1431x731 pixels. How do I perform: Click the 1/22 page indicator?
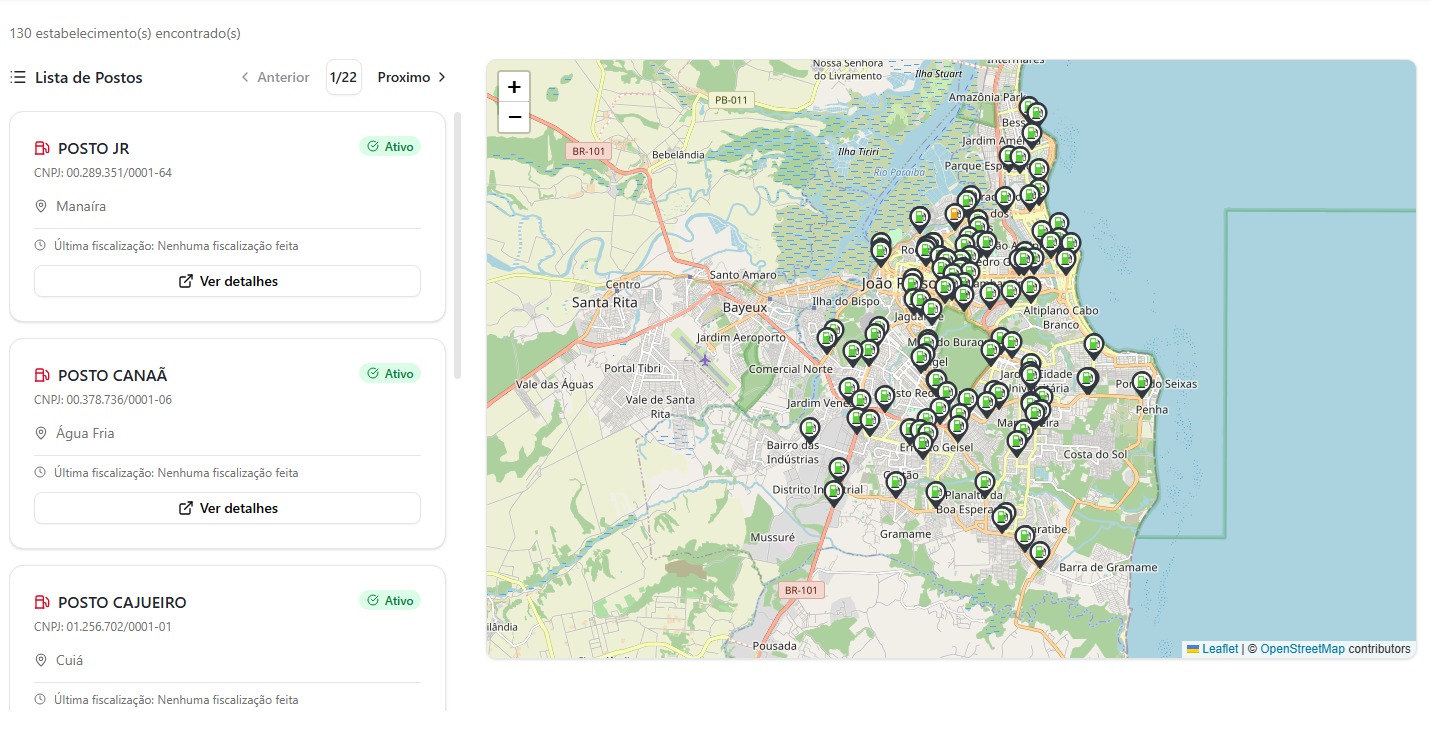point(343,77)
